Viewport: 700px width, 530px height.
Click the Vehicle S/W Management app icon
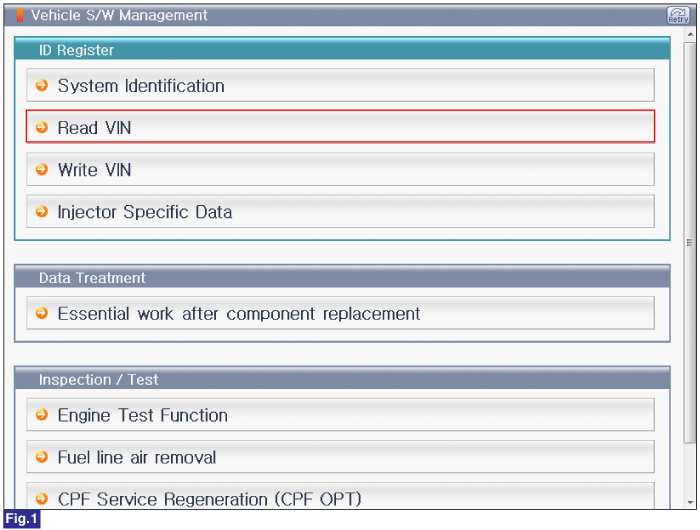click(x=20, y=15)
